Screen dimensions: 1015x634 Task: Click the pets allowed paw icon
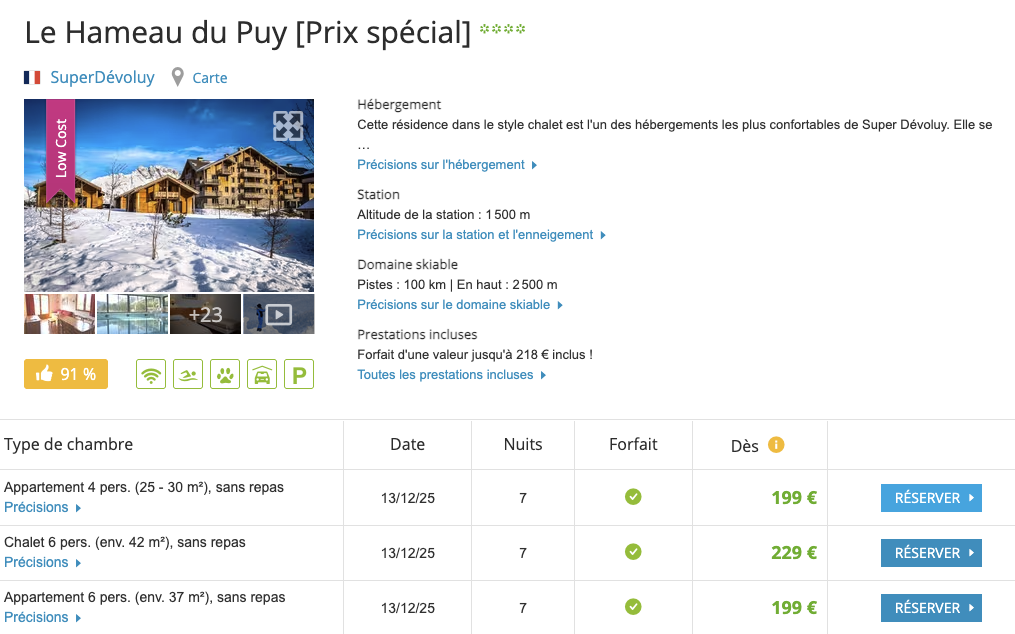pos(225,374)
